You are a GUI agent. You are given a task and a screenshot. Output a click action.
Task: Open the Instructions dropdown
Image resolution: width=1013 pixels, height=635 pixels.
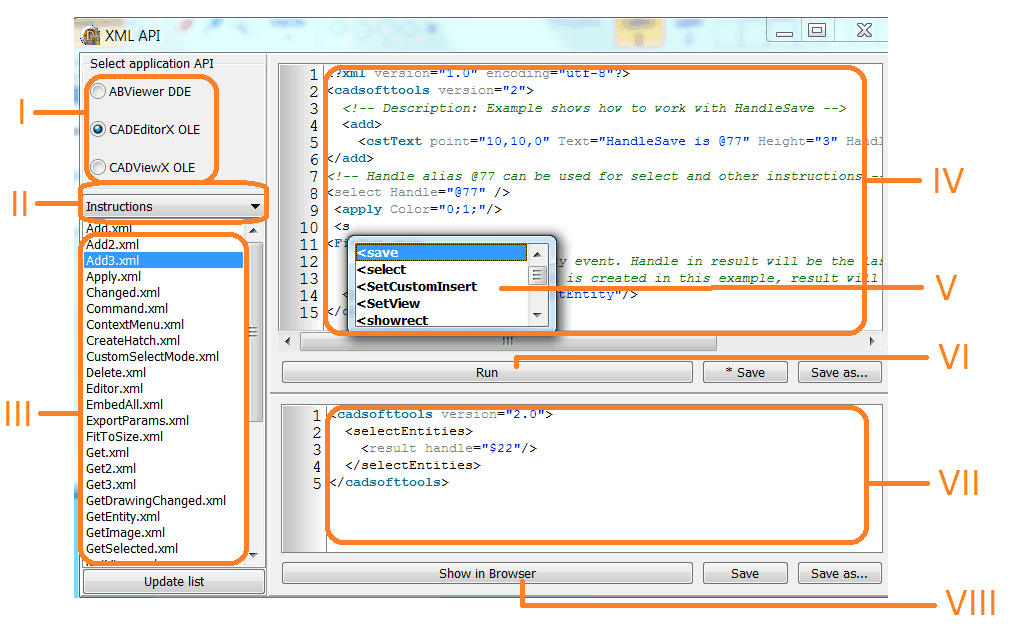pos(172,207)
